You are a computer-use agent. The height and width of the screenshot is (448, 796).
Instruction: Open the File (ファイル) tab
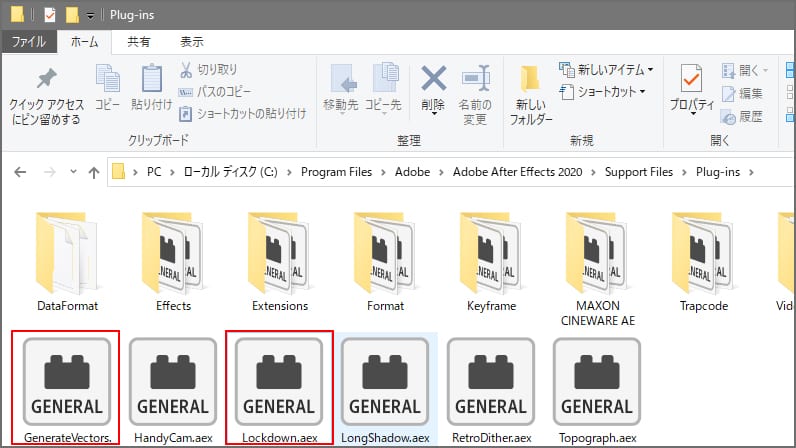coord(29,42)
